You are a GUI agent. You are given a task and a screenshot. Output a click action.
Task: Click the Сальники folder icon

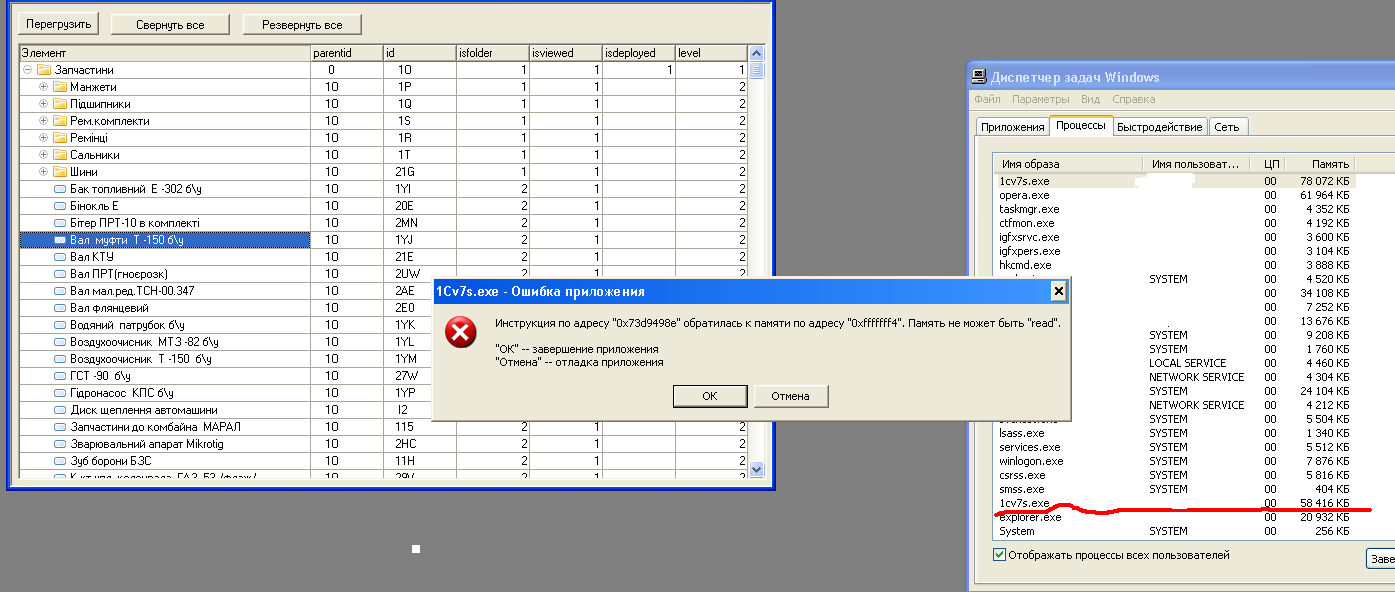(x=60, y=155)
